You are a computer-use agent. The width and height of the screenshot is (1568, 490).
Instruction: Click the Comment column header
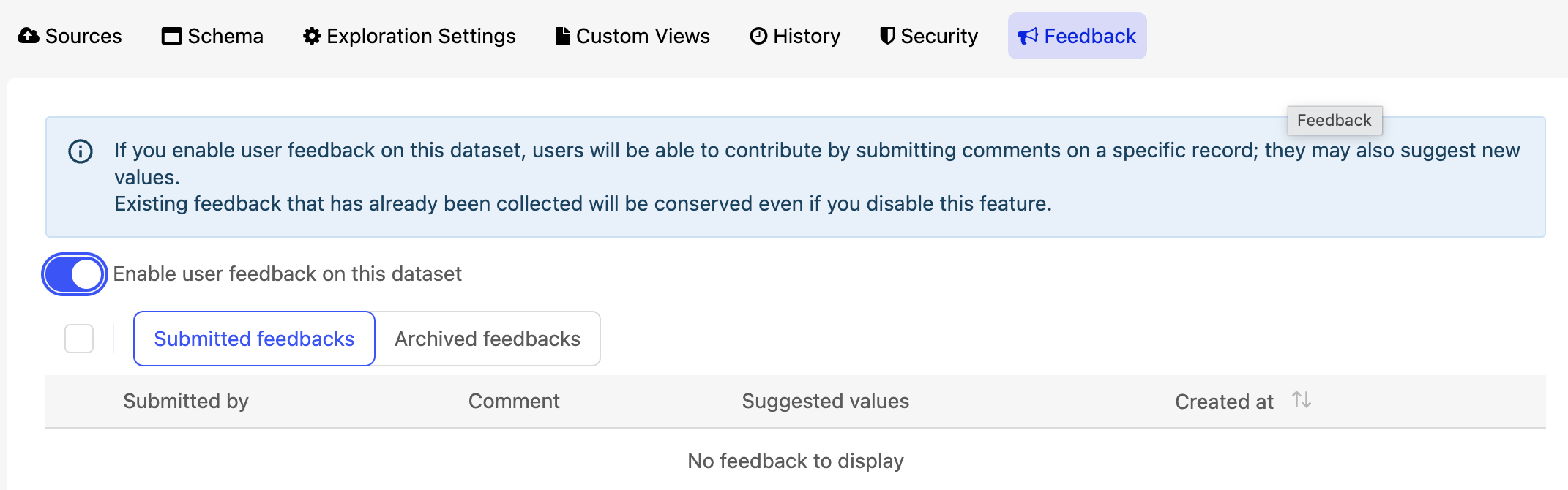click(x=514, y=401)
